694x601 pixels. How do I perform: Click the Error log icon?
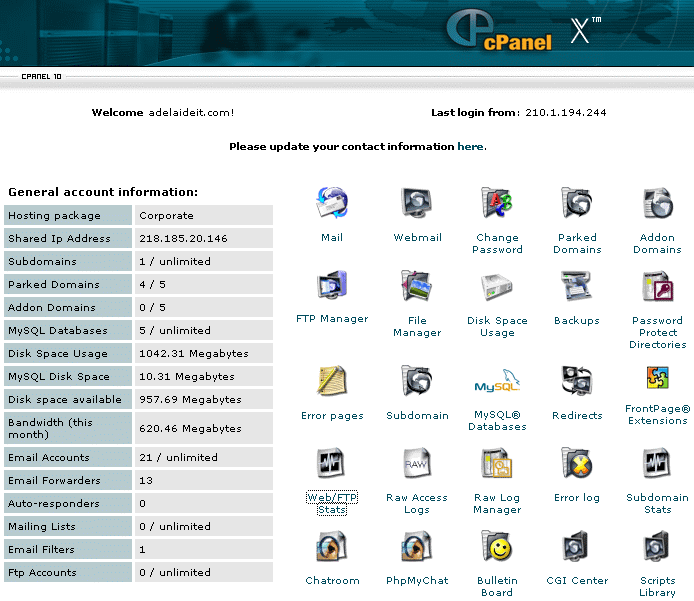pyautogui.click(x=577, y=464)
